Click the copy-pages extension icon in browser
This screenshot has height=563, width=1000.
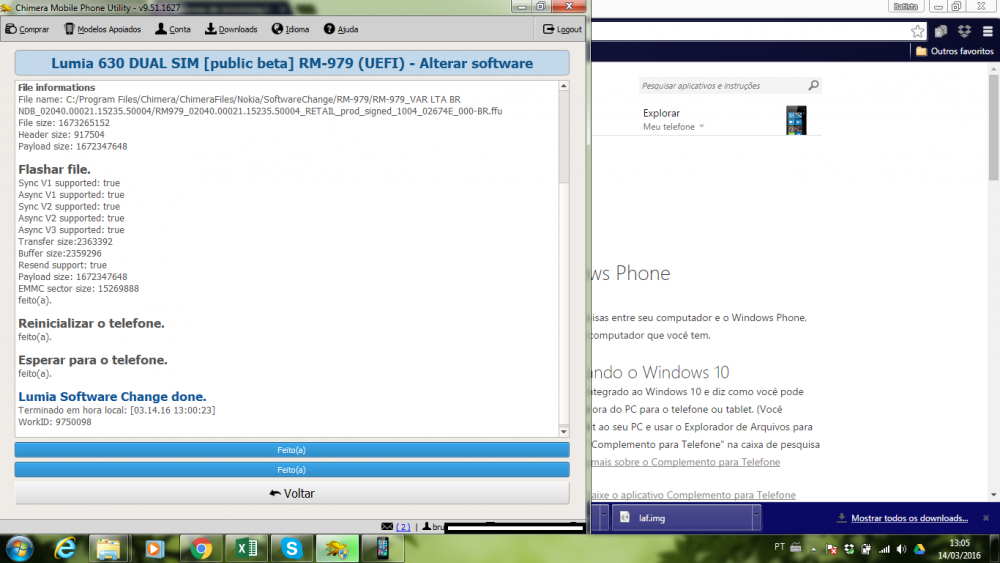(x=941, y=31)
